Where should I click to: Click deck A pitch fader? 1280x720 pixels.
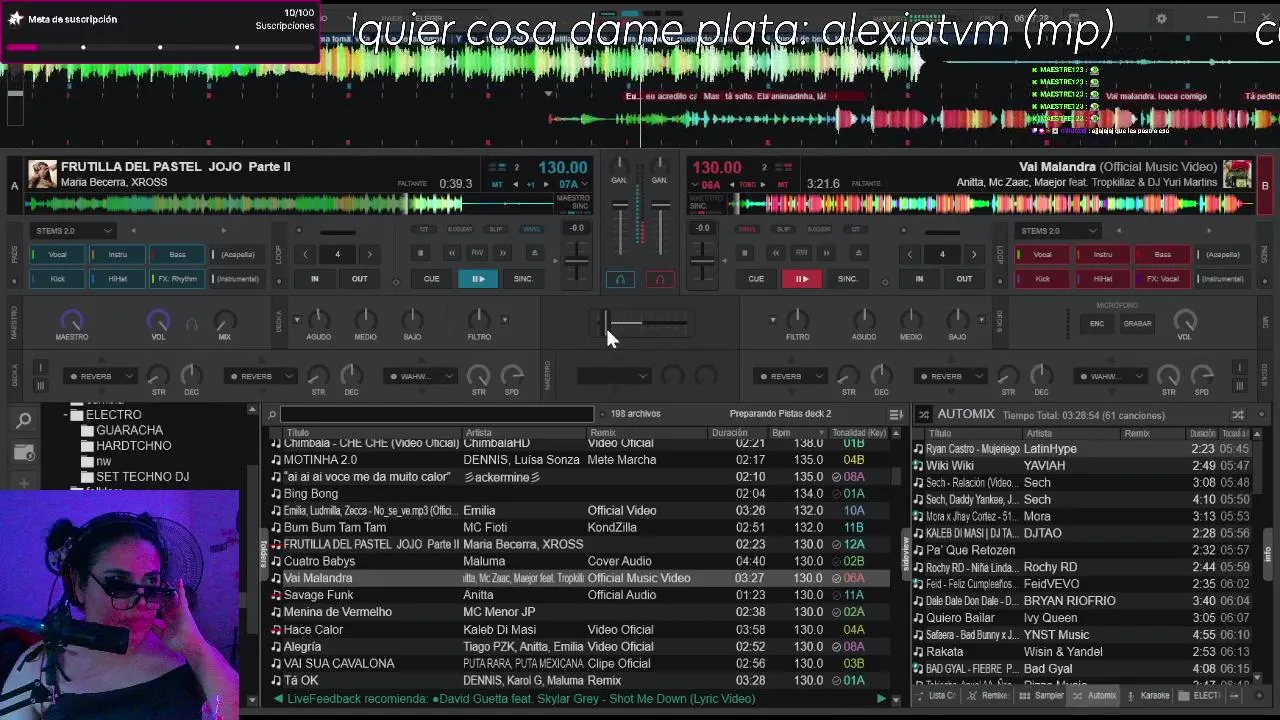[576, 260]
